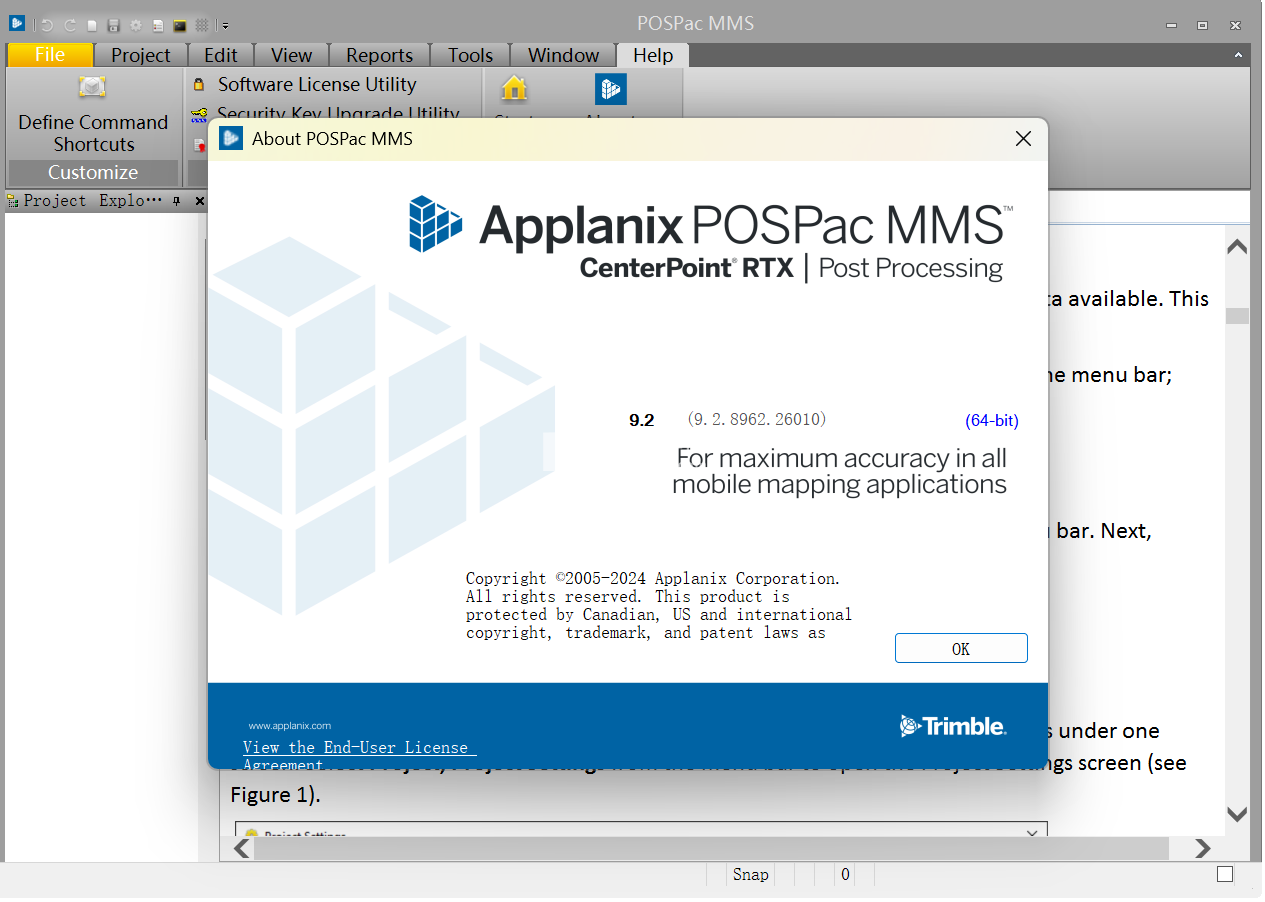Screen dimensions: 1265x902
Task: Click the square box icon in status bar corner
Action: click(1225, 875)
